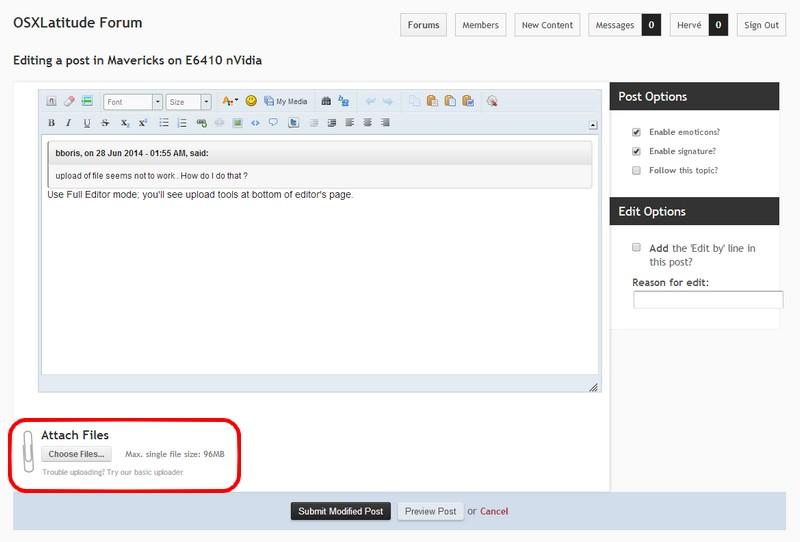Screen dimensions: 800x542
Task: Click Submit Modified Post
Action: point(341,511)
